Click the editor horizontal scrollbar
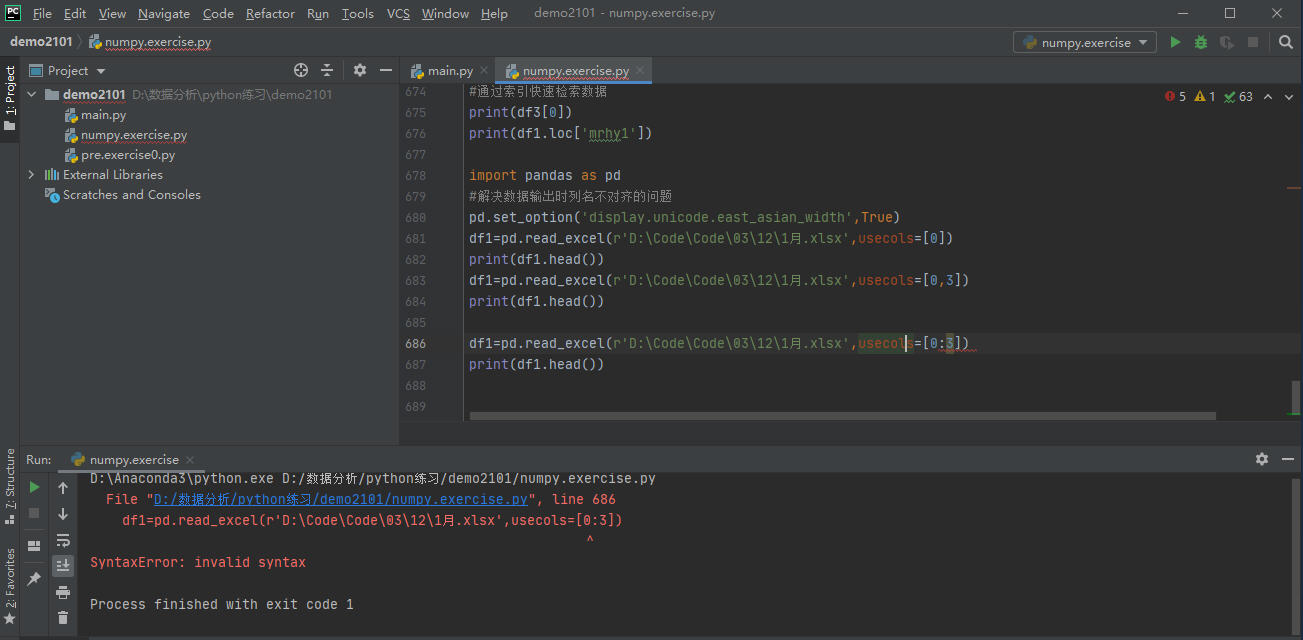 (842, 416)
